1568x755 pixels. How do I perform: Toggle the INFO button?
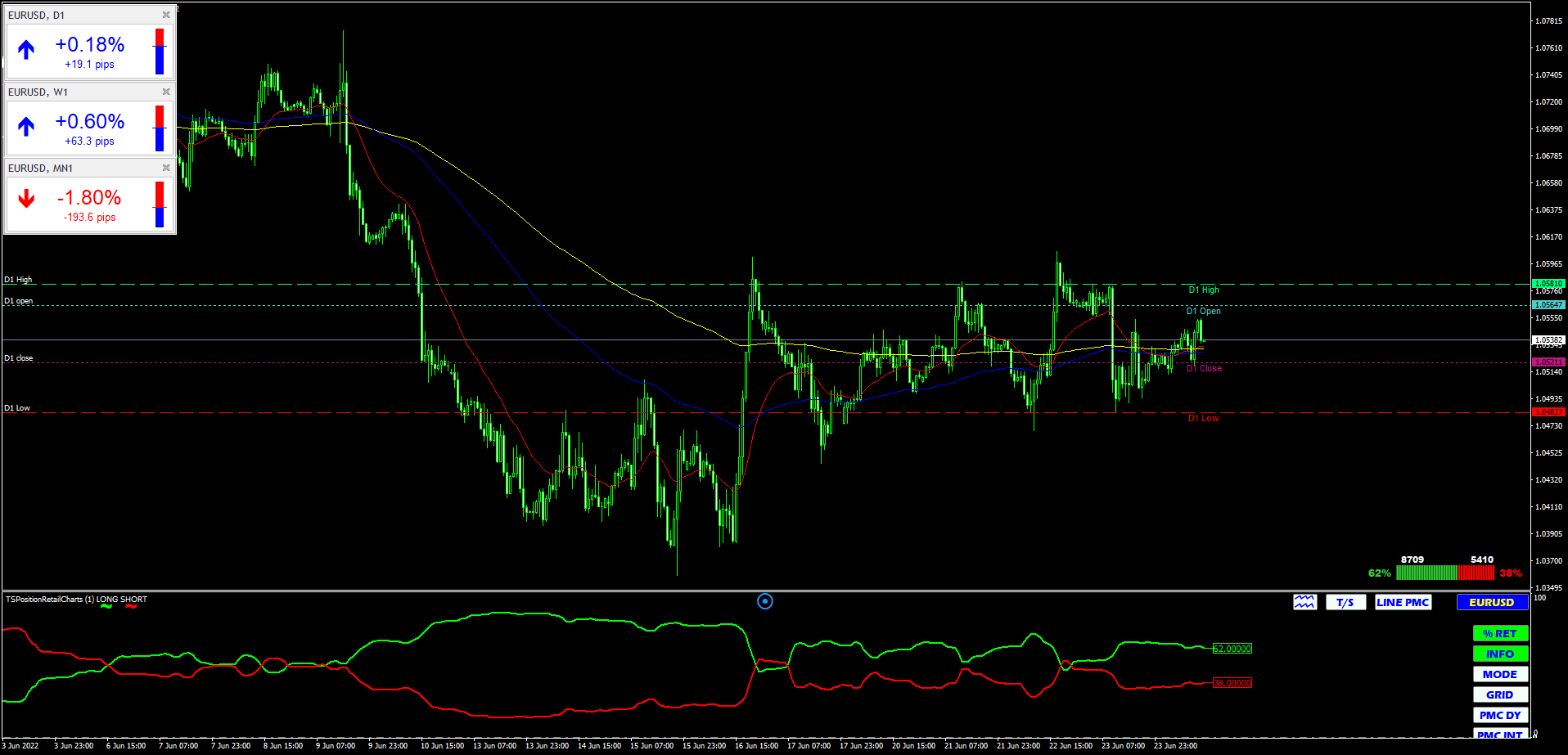[x=1500, y=654]
